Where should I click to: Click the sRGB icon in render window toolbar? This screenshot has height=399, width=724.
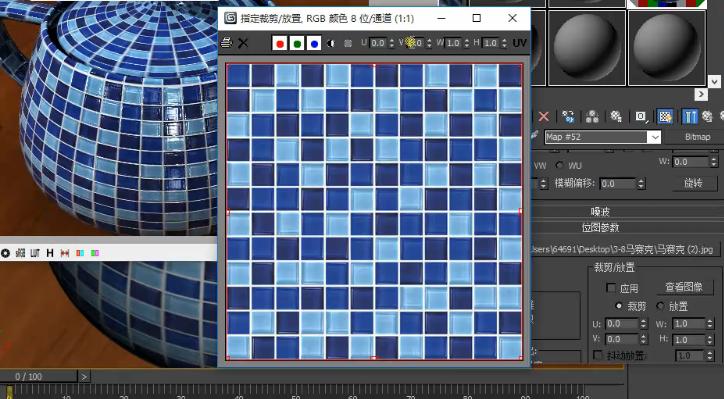click(20, 253)
